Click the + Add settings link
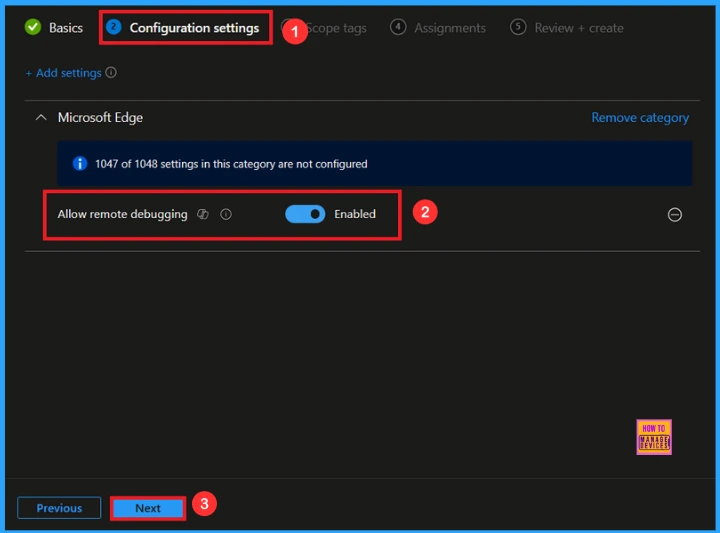Image resolution: width=720 pixels, height=533 pixels. click(63, 73)
